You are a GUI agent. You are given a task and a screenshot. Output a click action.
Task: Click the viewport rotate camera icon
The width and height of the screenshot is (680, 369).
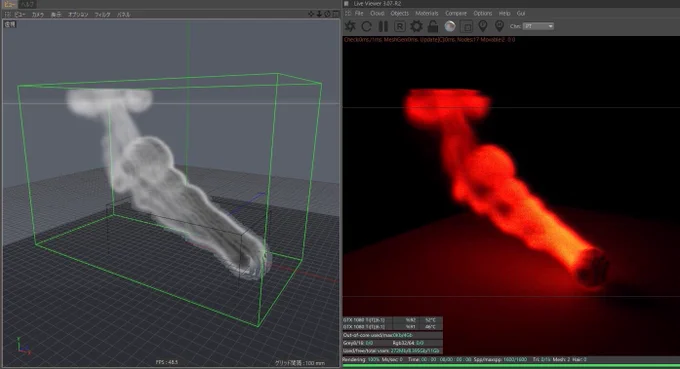click(x=327, y=14)
